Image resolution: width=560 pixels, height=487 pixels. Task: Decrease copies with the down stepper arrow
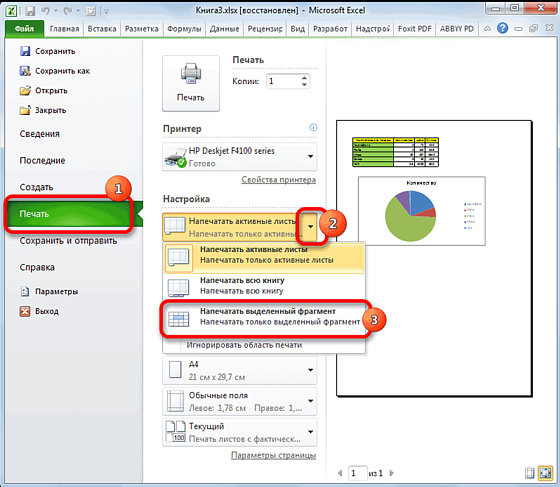pos(304,85)
